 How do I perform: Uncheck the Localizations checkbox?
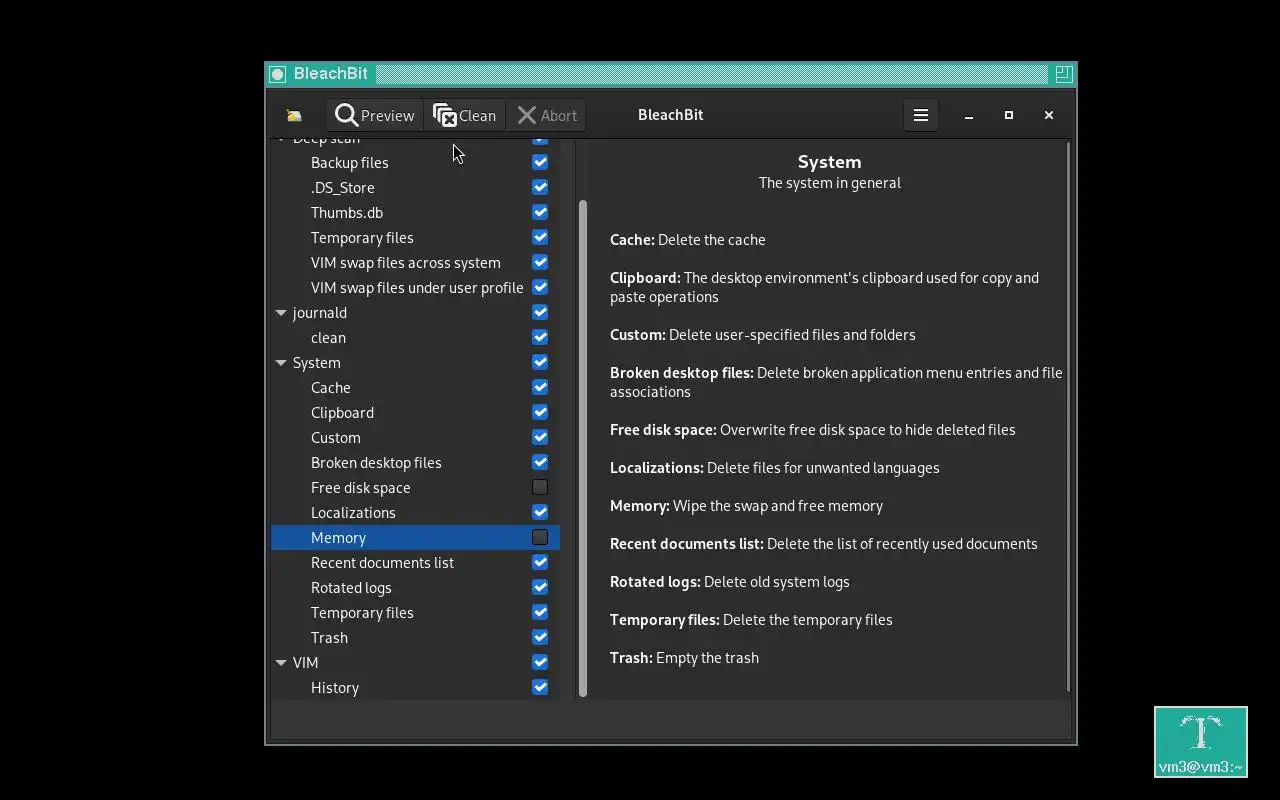[x=540, y=512]
